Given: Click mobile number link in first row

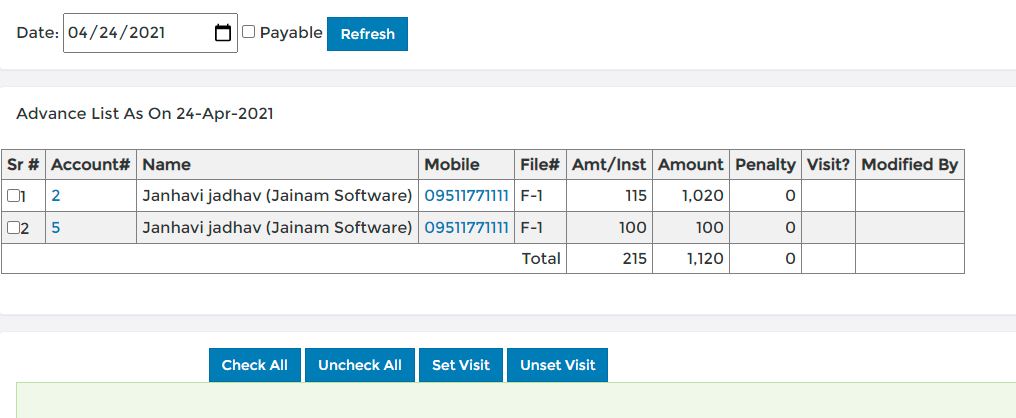Looking at the screenshot, I should click(x=467, y=195).
